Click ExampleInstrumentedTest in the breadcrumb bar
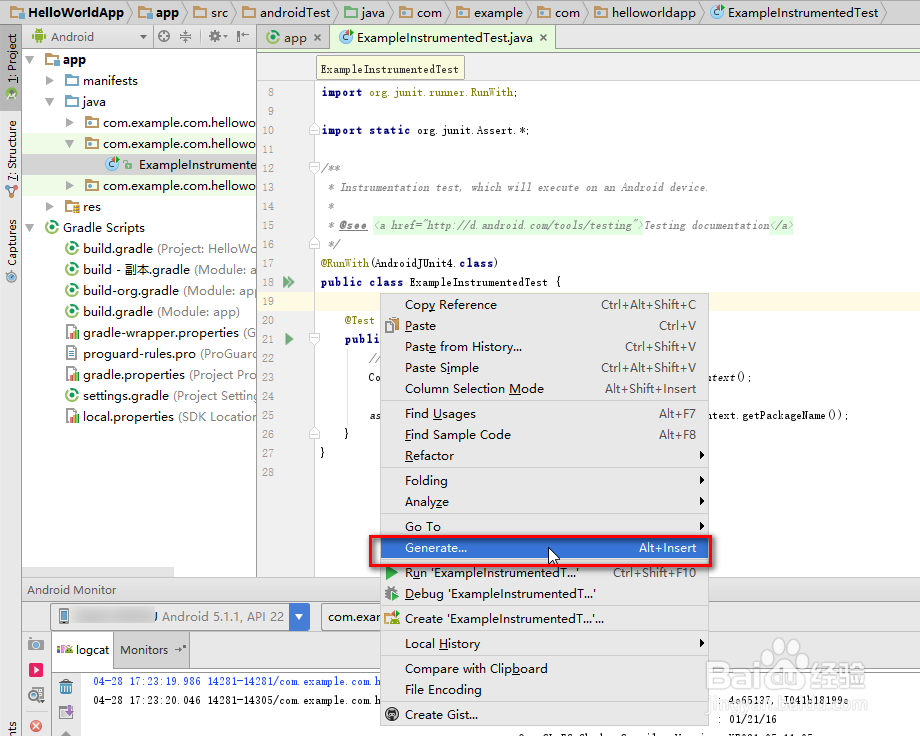 click(x=794, y=12)
